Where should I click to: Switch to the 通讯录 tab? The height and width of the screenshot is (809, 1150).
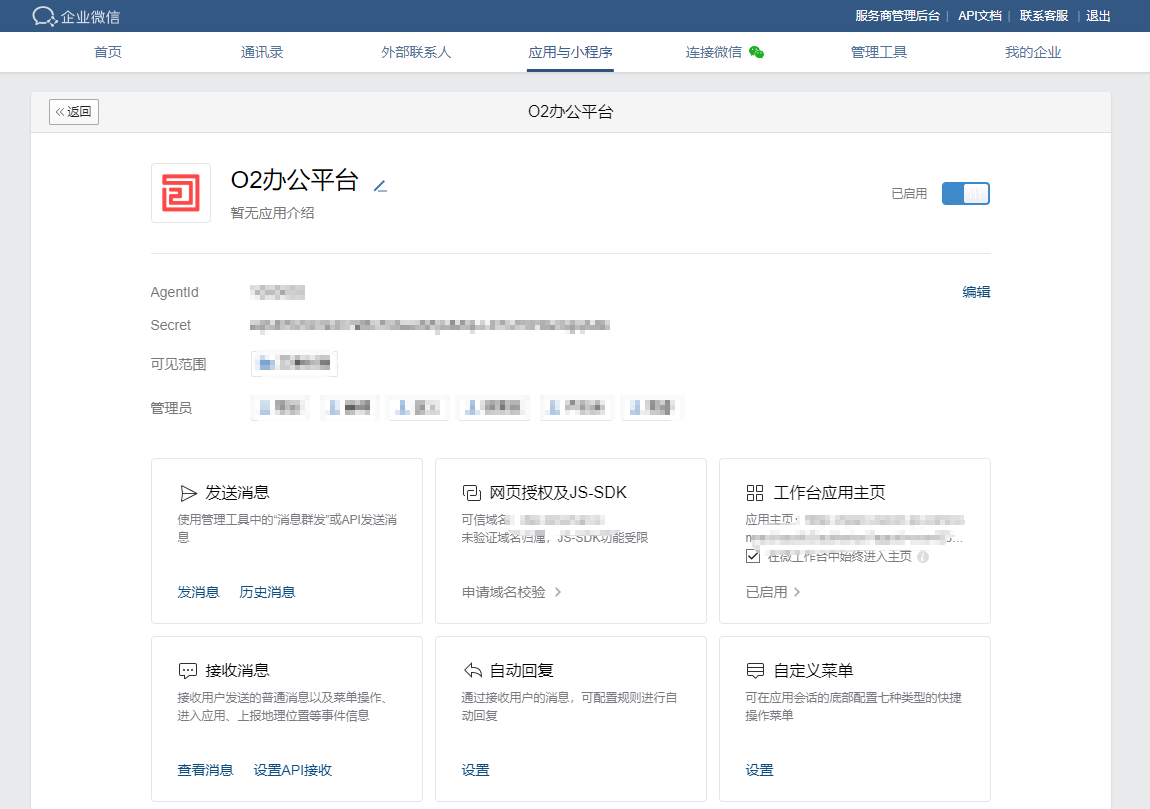click(x=262, y=51)
